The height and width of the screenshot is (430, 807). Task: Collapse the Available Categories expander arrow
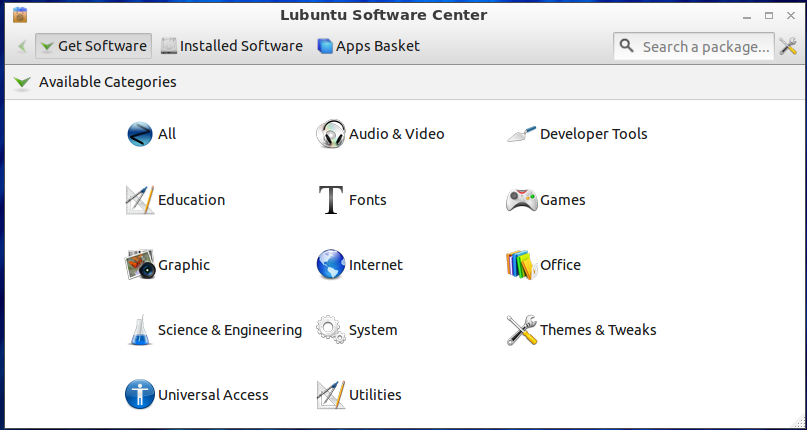[x=22, y=83]
